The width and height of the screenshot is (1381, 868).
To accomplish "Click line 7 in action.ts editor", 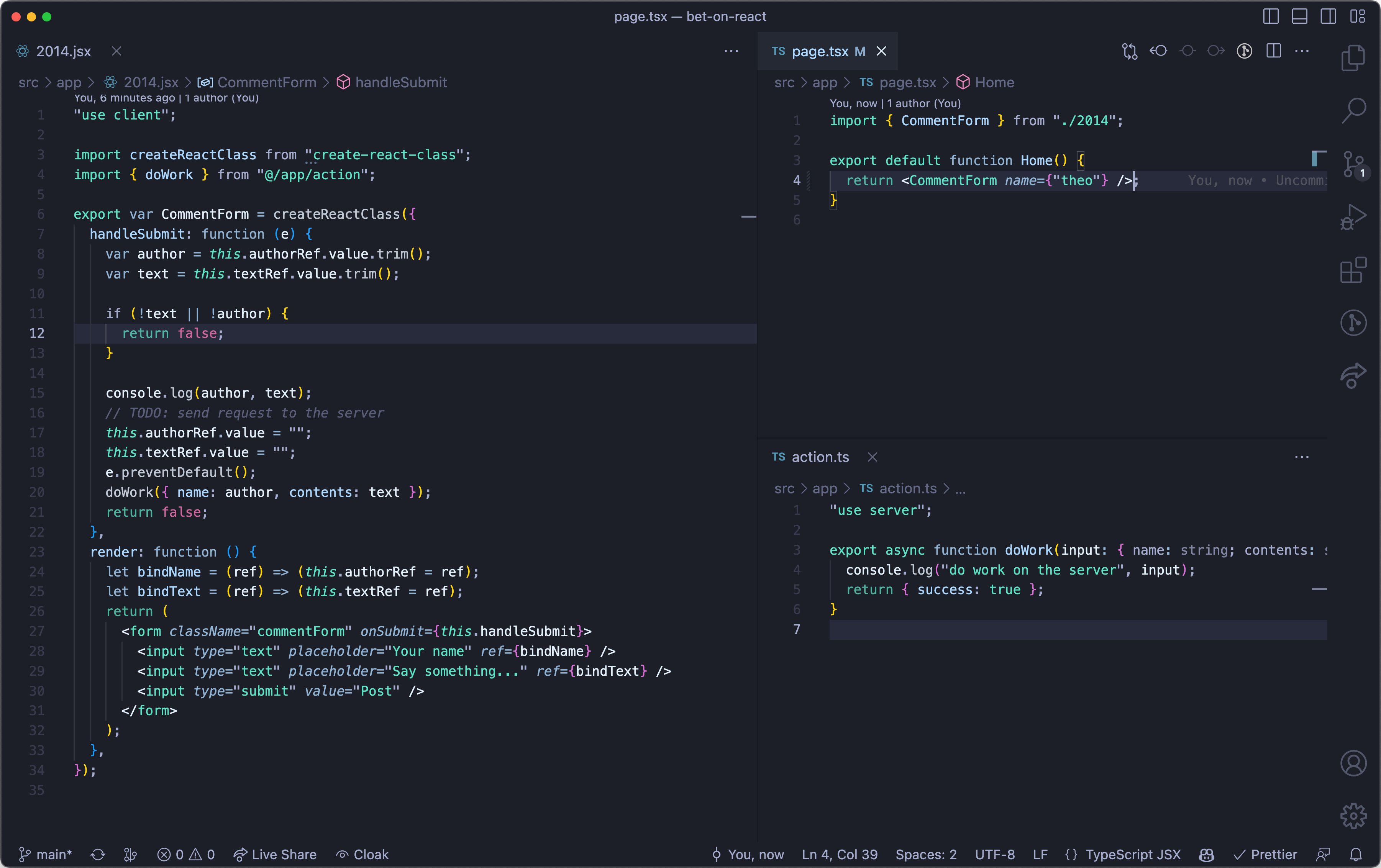I will (x=1078, y=629).
